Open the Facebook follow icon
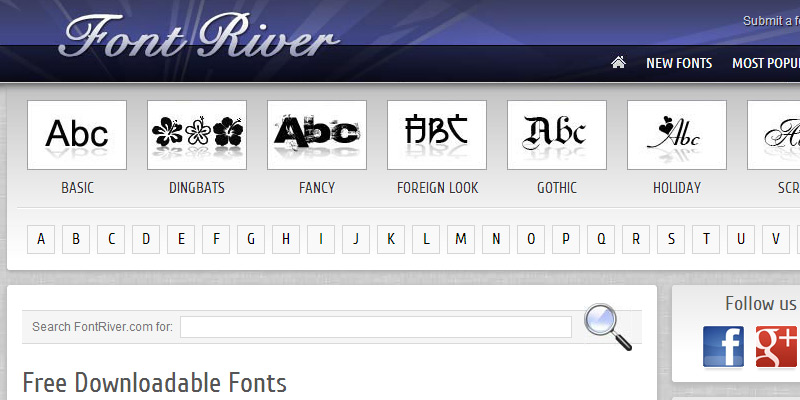Image resolution: width=800 pixels, height=400 pixels. pyautogui.click(x=723, y=347)
